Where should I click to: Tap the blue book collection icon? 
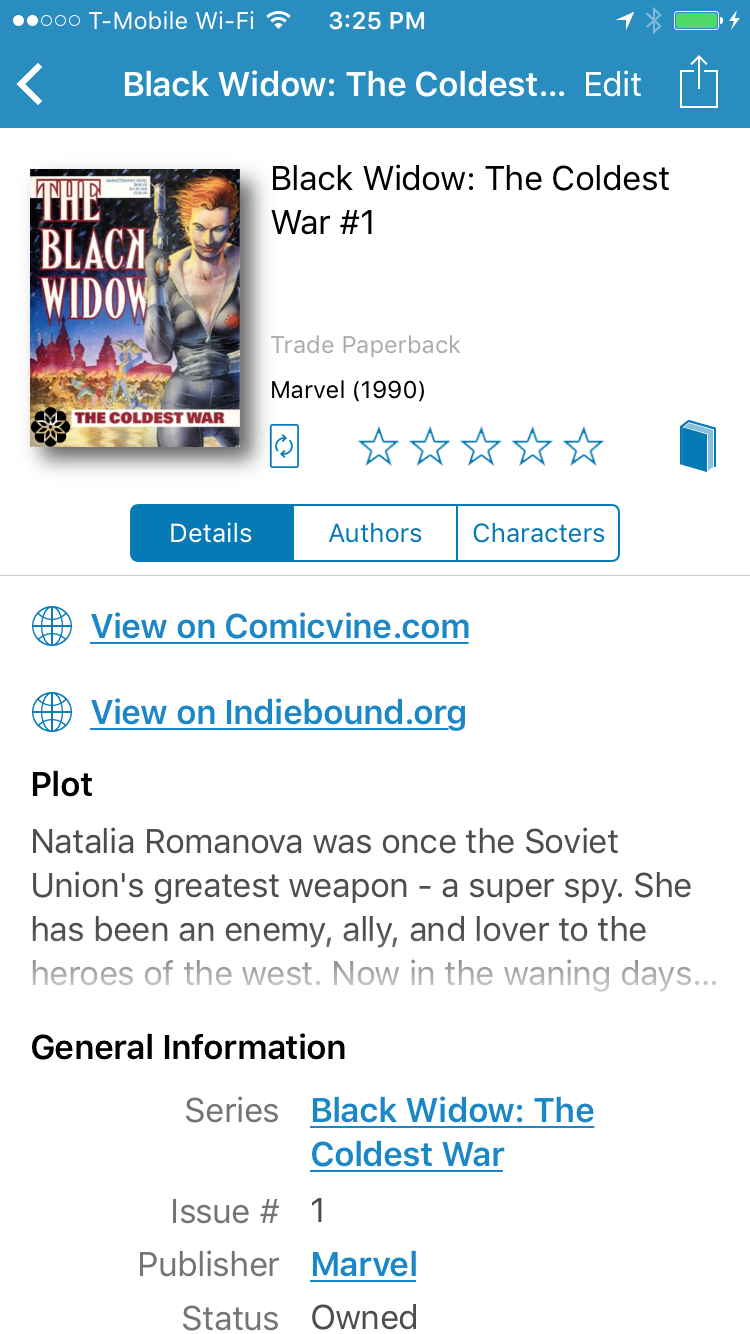point(698,446)
